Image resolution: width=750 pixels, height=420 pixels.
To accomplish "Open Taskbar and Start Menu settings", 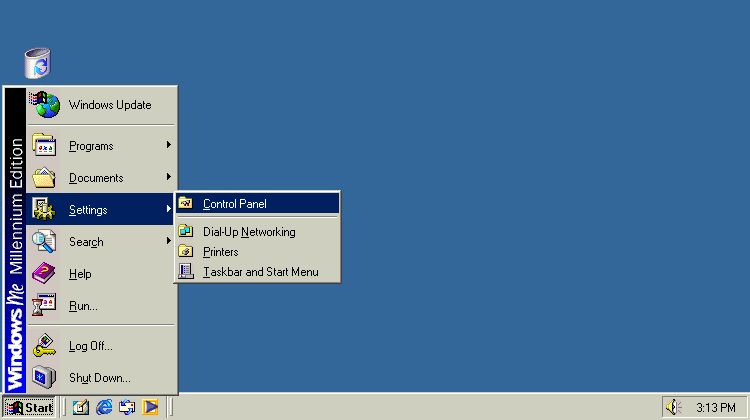I will tap(257, 272).
